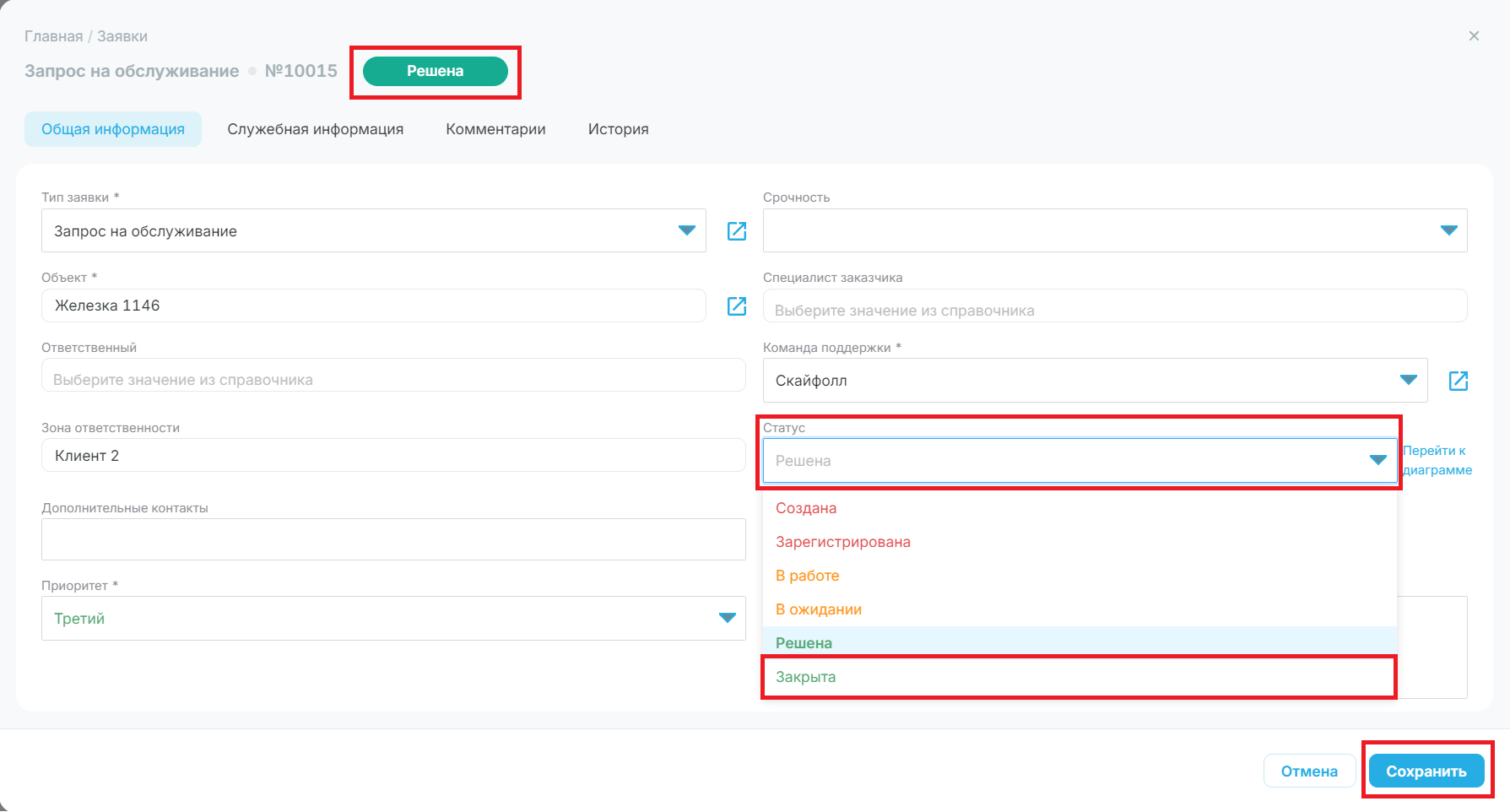The height and width of the screenshot is (812, 1510).
Task: Expand the Приоритет dropdown showing Третий
Action: tap(727, 618)
